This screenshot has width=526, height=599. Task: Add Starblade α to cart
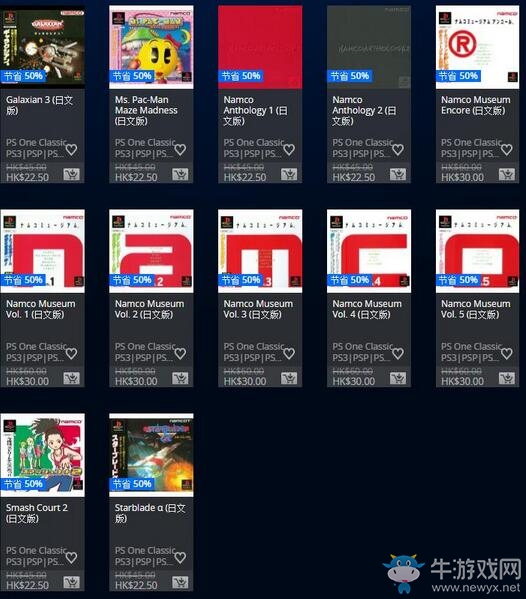[x=180, y=583]
